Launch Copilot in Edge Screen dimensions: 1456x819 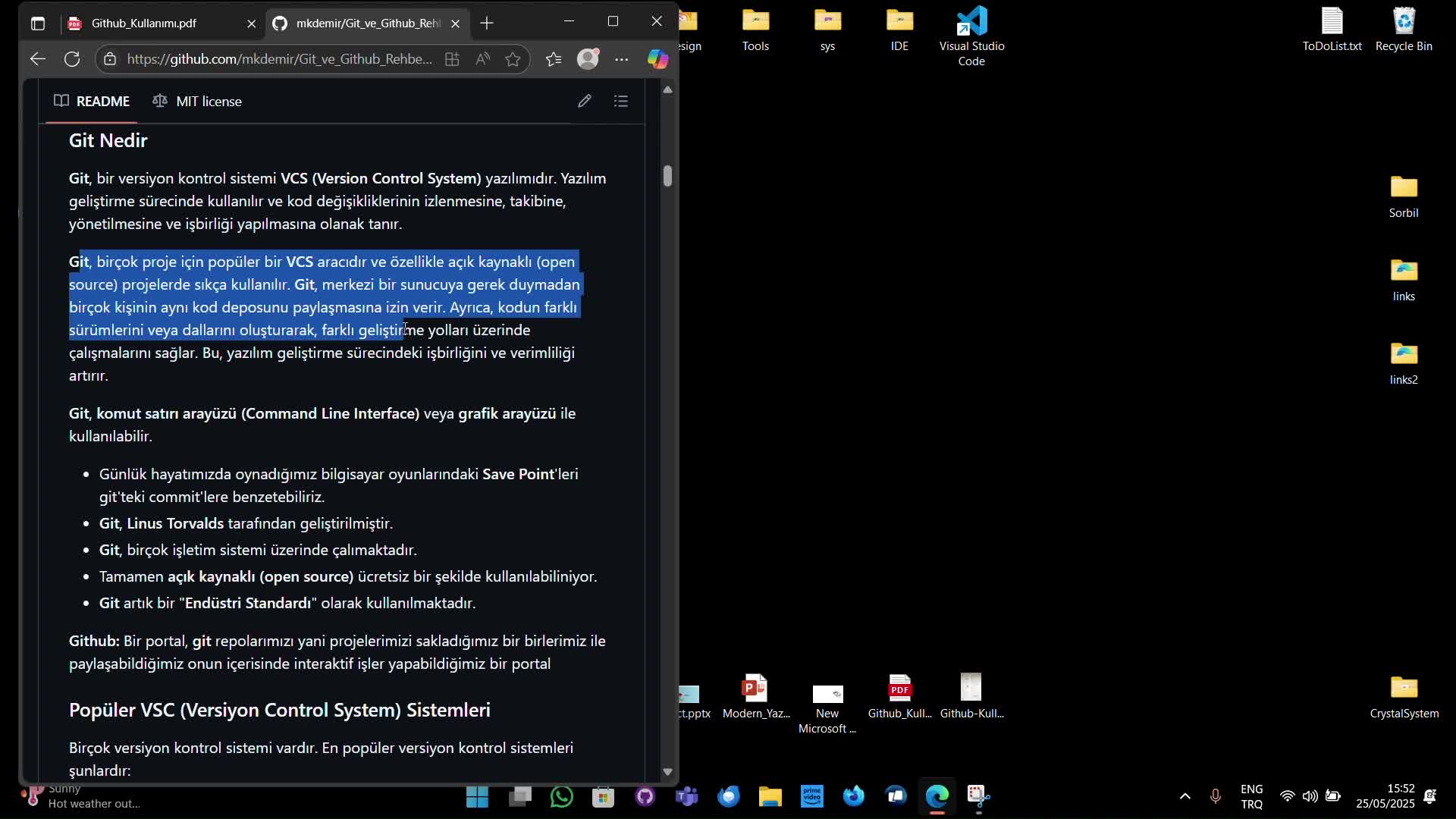click(x=657, y=59)
